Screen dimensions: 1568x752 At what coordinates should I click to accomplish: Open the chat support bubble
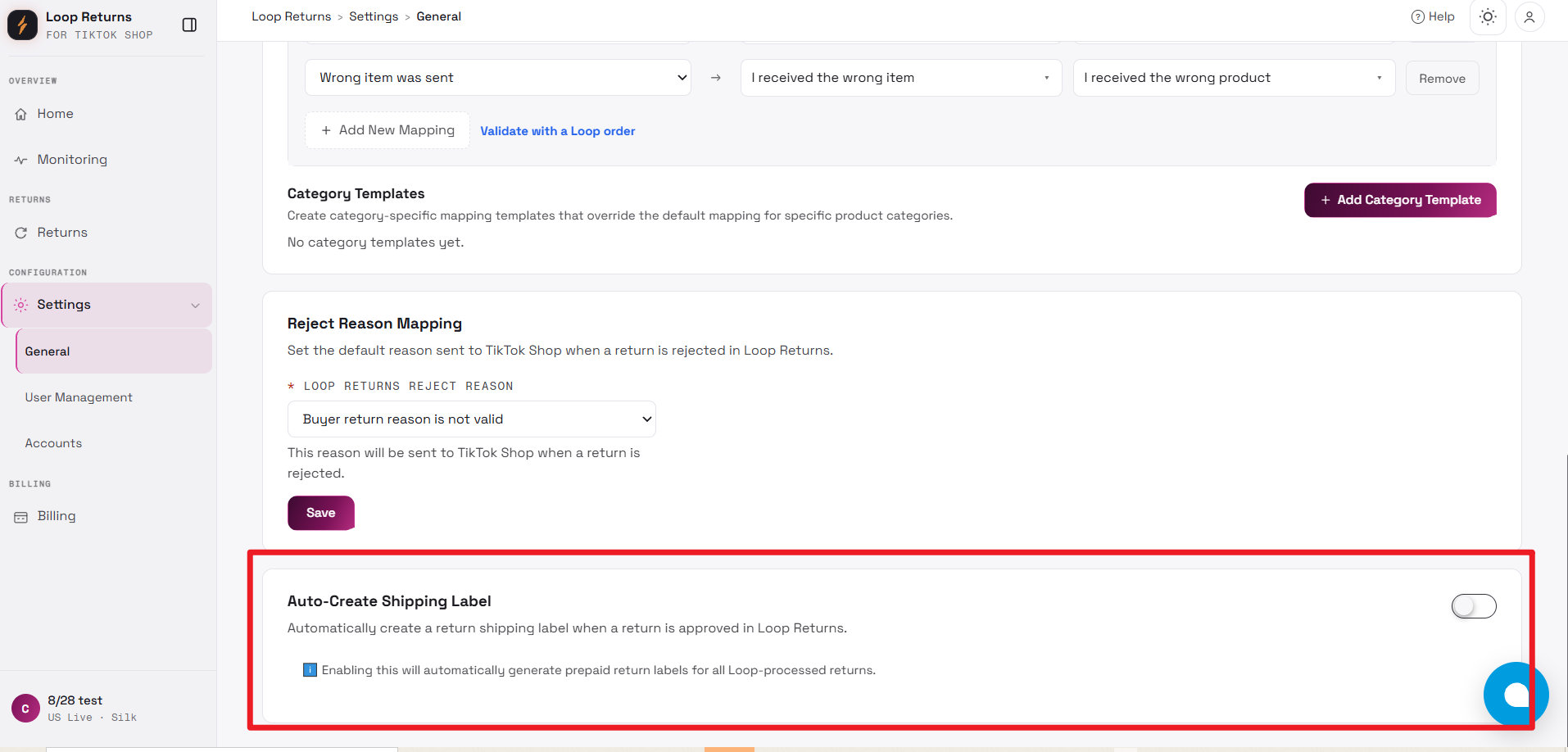tap(1516, 694)
